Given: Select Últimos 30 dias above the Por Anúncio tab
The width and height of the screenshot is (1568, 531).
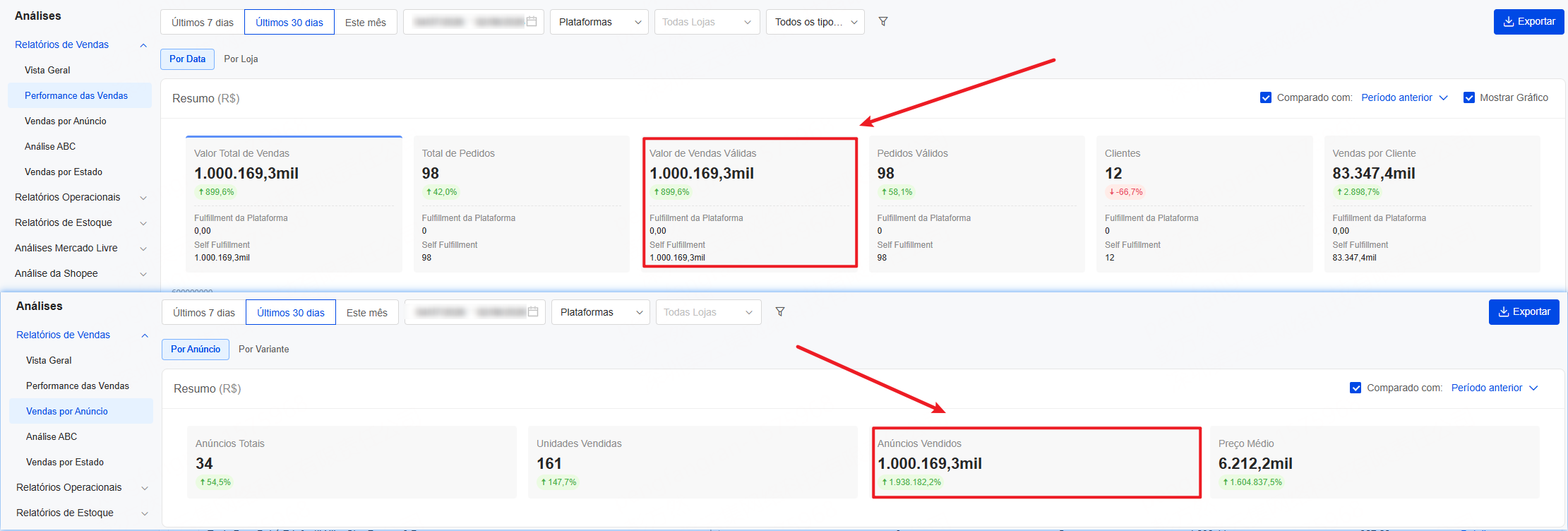Looking at the screenshot, I should (291, 312).
